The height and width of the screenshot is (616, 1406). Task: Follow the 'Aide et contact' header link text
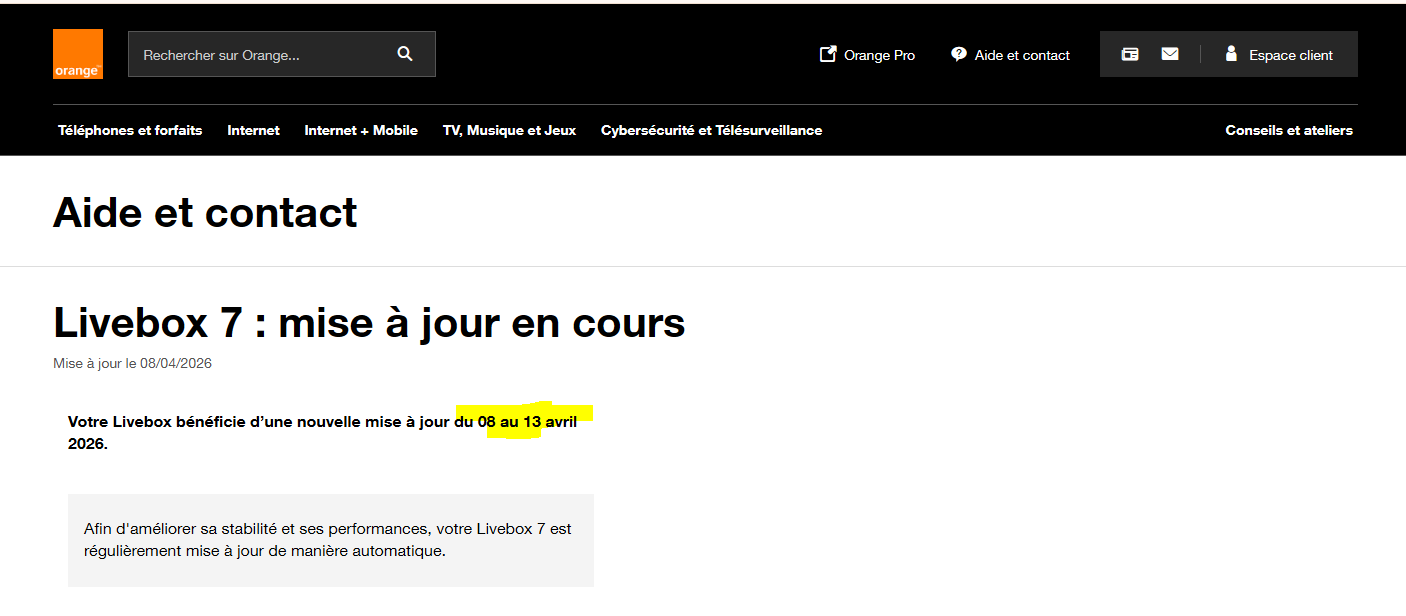point(1022,55)
